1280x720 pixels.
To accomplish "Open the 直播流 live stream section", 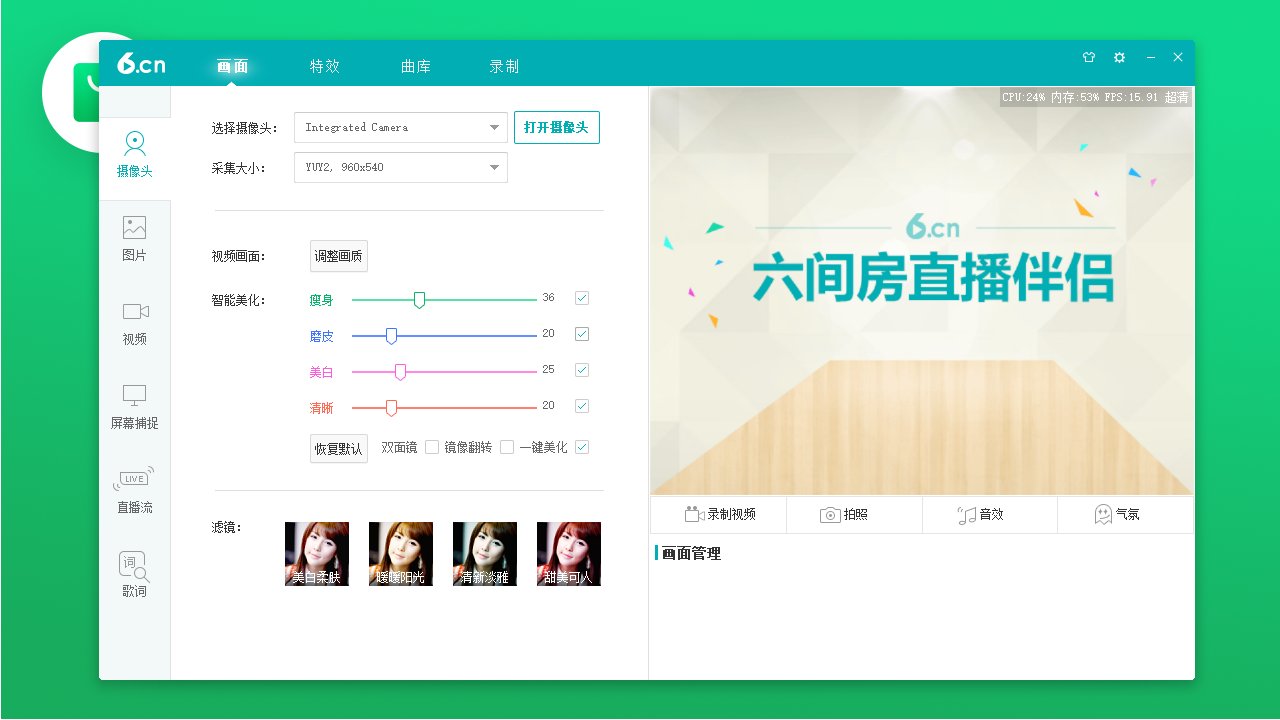I will (x=135, y=492).
